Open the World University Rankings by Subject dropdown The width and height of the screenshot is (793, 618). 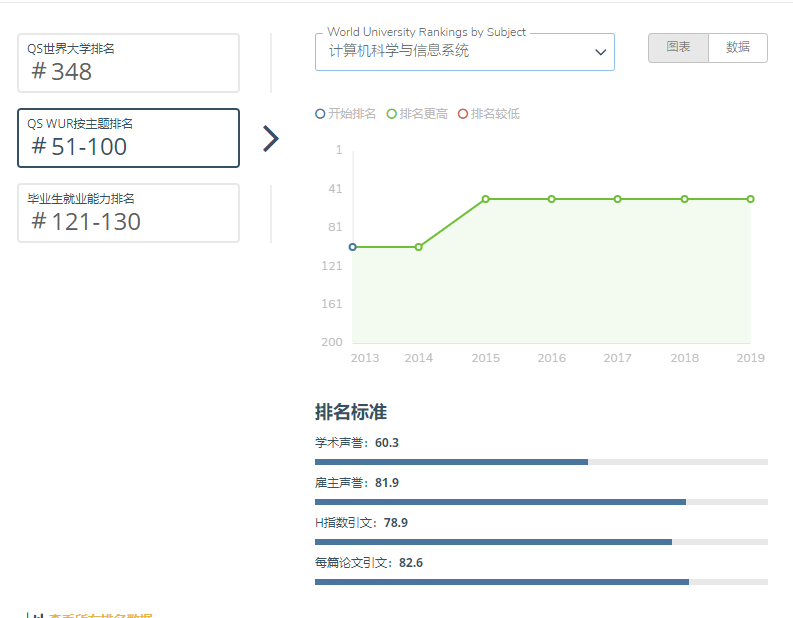[464, 52]
